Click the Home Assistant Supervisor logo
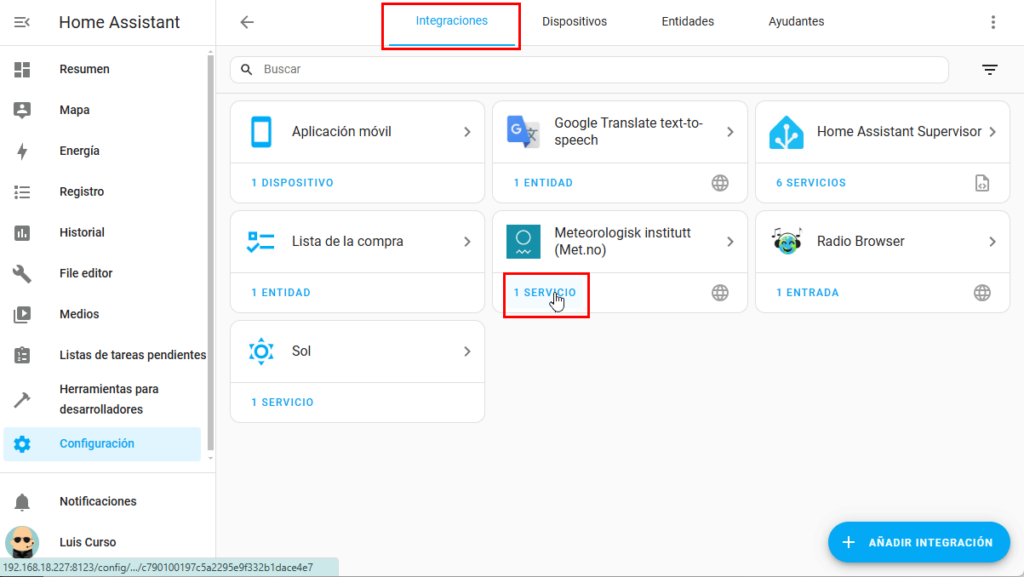 point(786,132)
